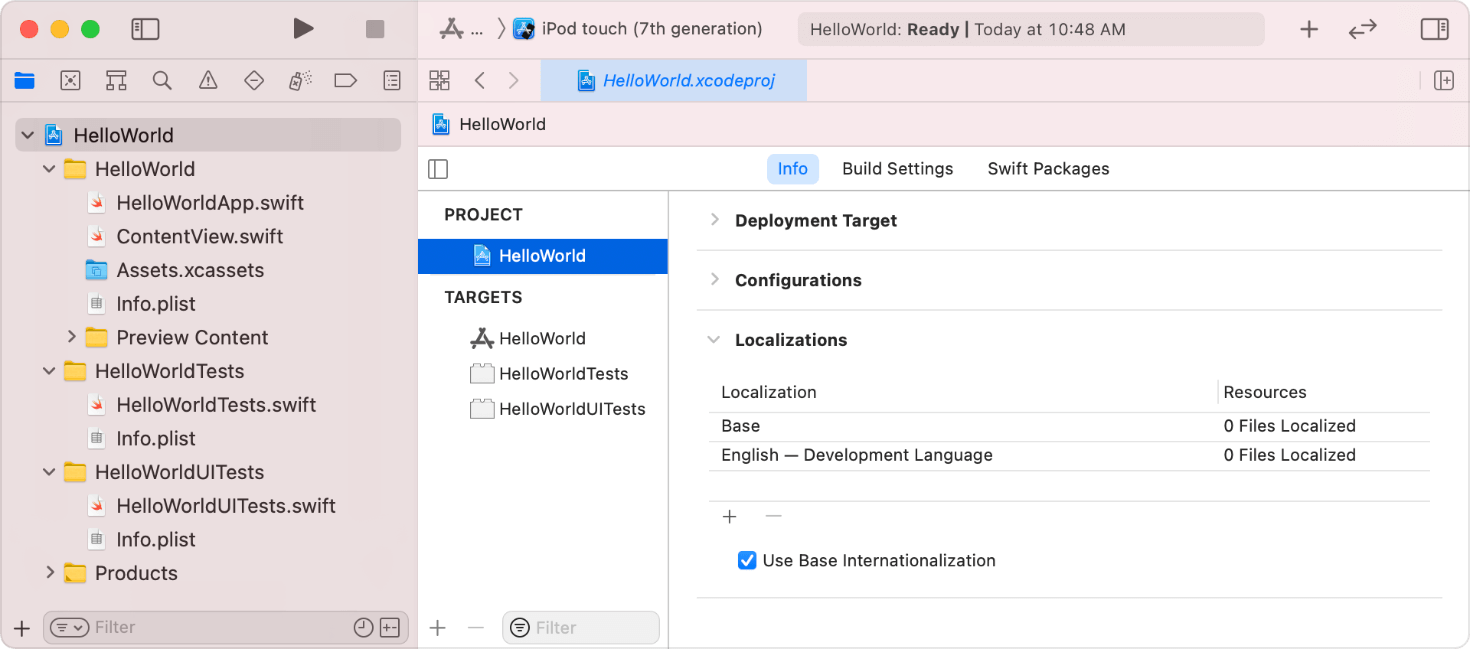Viewport: 1470px width, 649px height.
Task: Click the HelloWorld: Ready activity status
Action: 1031,30
